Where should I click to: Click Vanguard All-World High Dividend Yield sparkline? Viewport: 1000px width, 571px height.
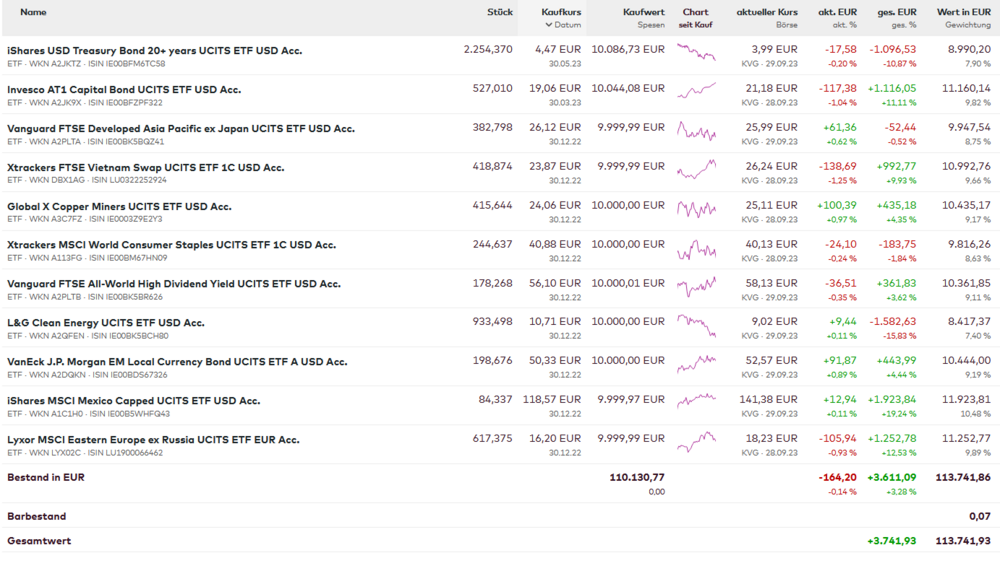(x=696, y=286)
